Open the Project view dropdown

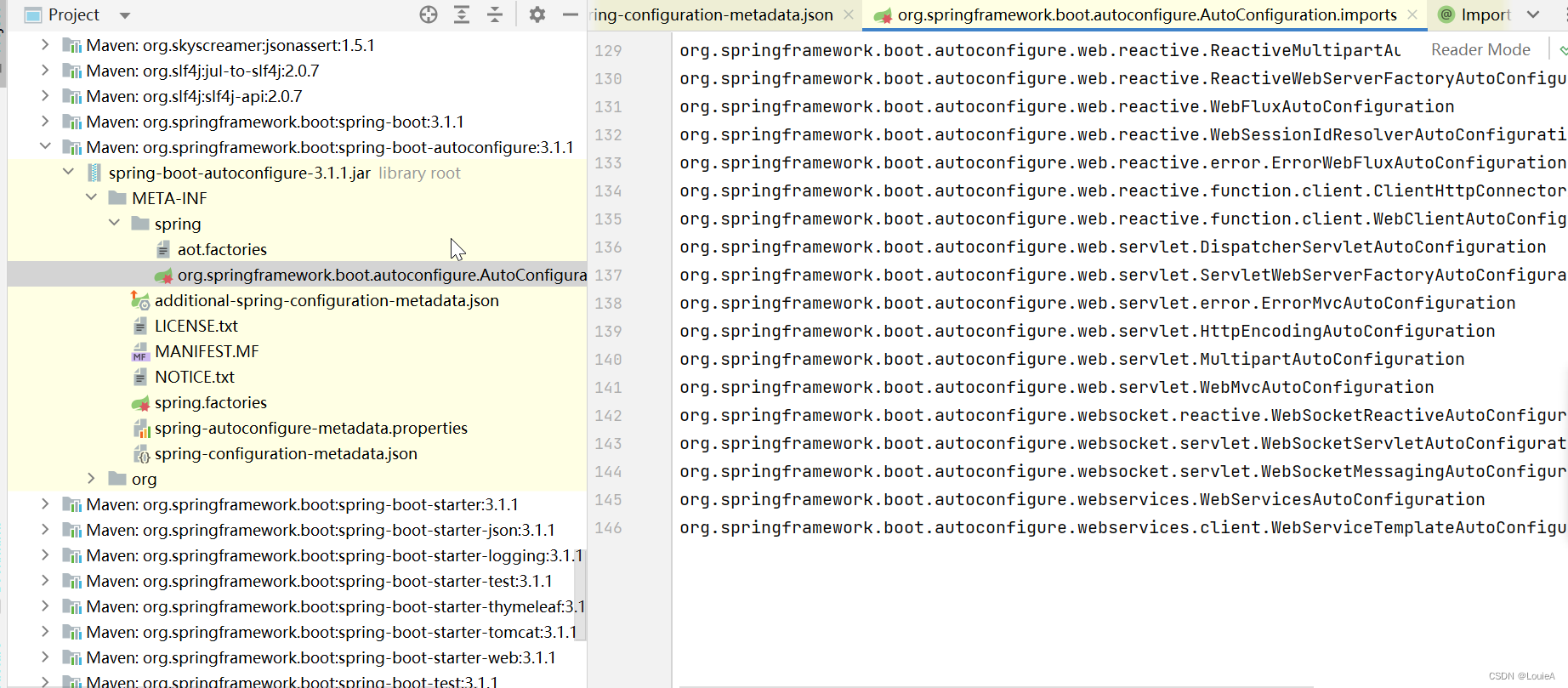(125, 15)
